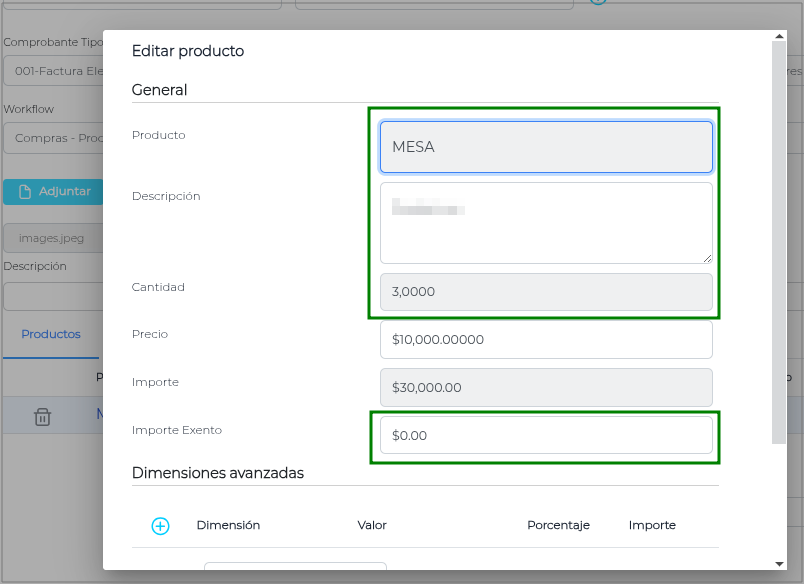Click the Cantidad field showing 3,0000
Screen dimensions: 804x584
pos(546,292)
